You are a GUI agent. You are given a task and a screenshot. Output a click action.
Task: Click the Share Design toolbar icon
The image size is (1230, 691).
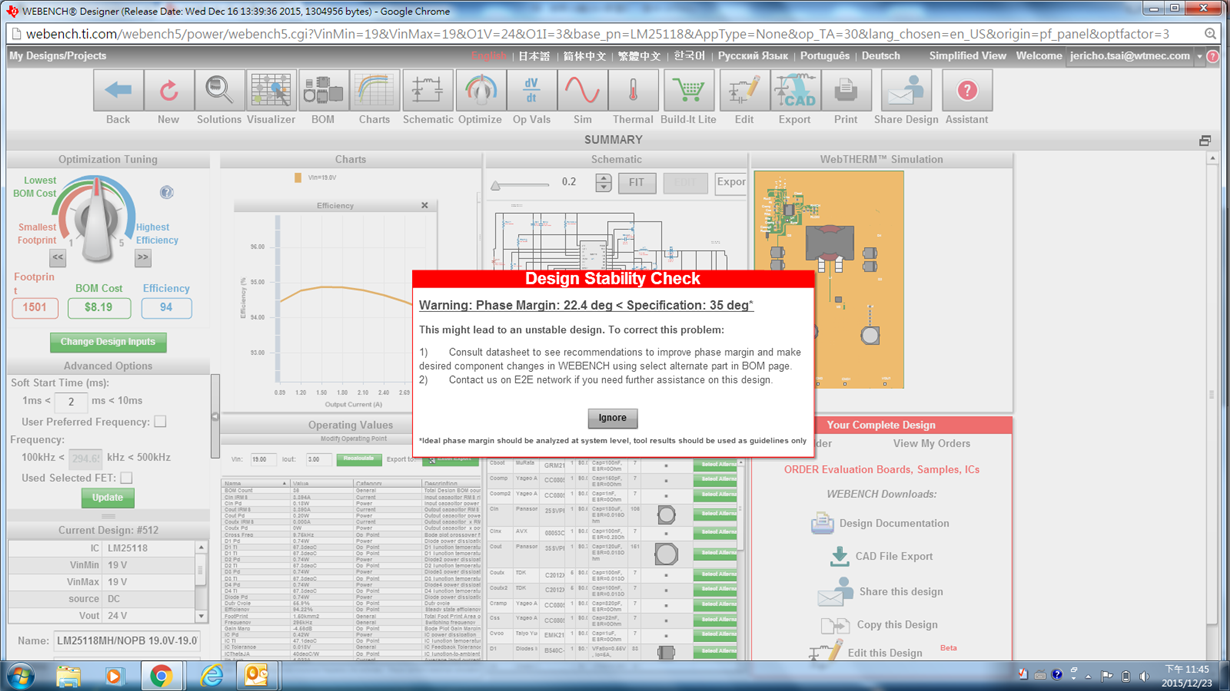tap(906, 91)
